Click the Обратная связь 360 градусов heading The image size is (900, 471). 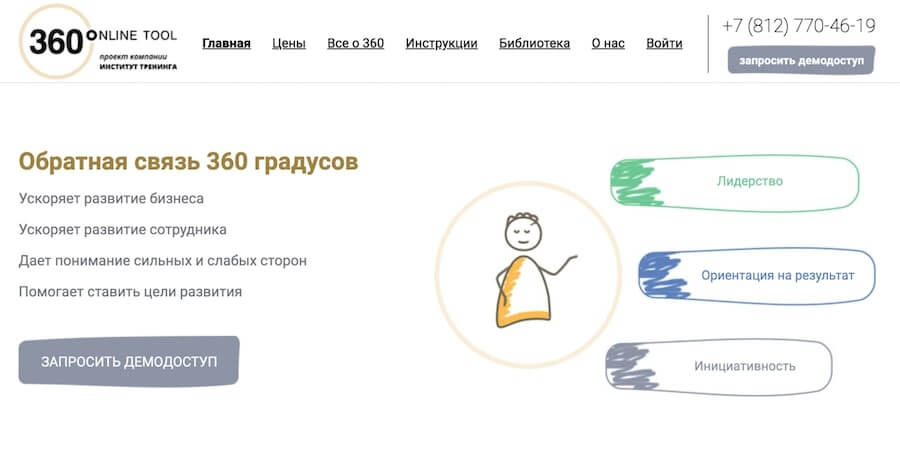pos(188,161)
